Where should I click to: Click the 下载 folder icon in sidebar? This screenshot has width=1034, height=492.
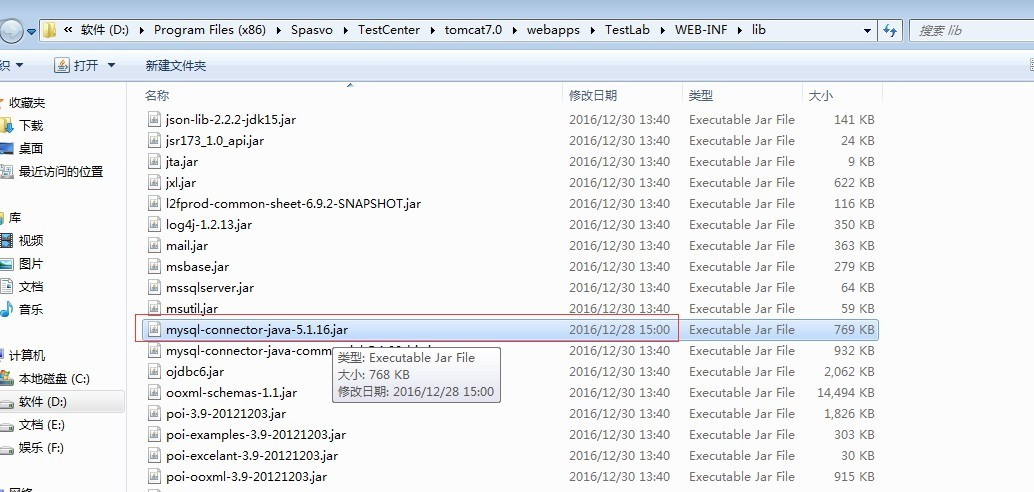(6, 125)
